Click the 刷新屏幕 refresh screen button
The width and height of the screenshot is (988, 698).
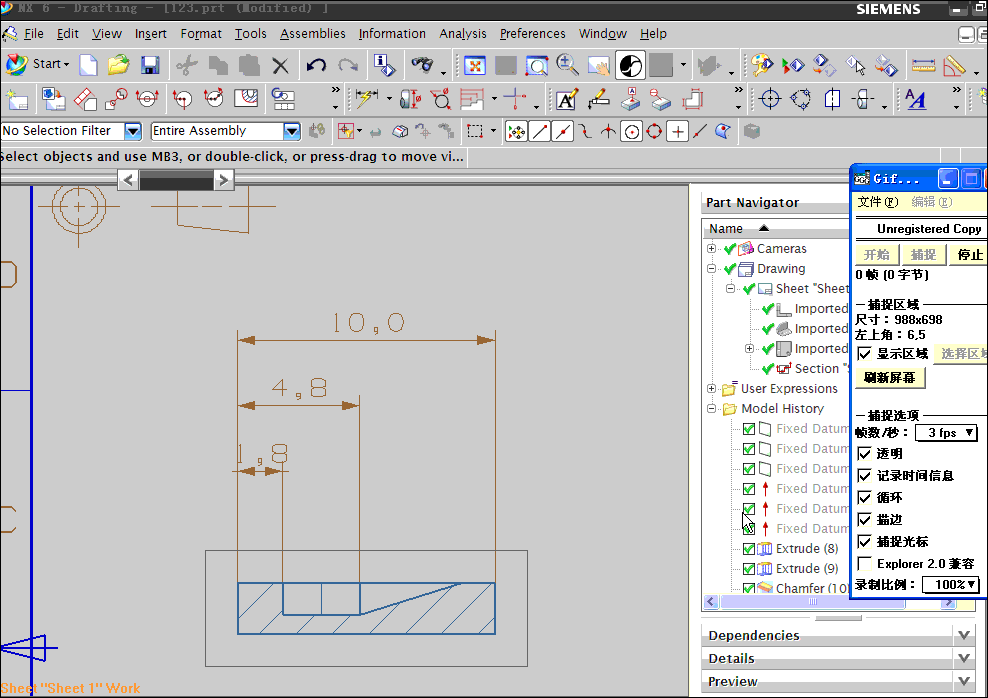pyautogui.click(x=889, y=377)
